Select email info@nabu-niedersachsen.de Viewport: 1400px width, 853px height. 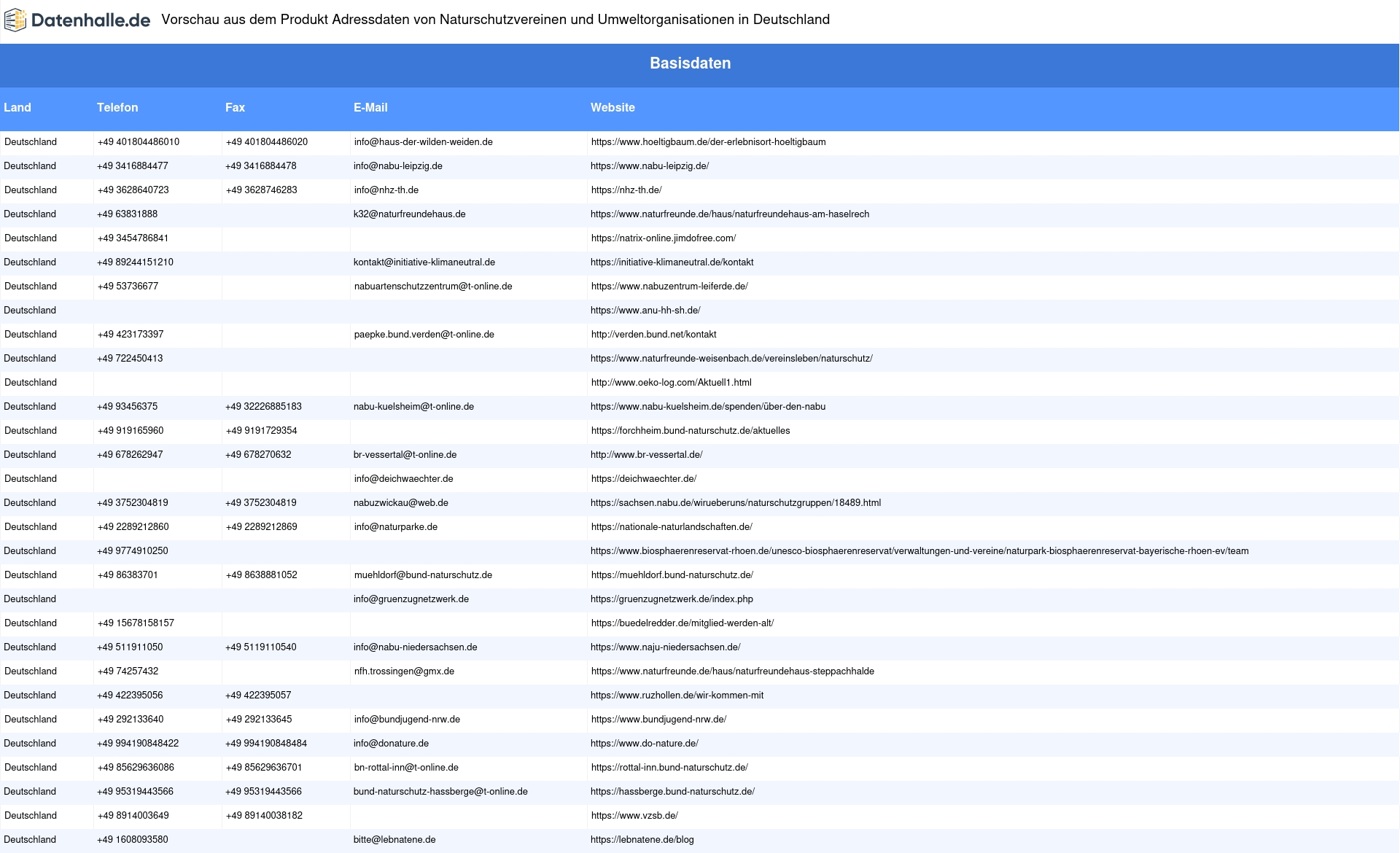pos(416,647)
